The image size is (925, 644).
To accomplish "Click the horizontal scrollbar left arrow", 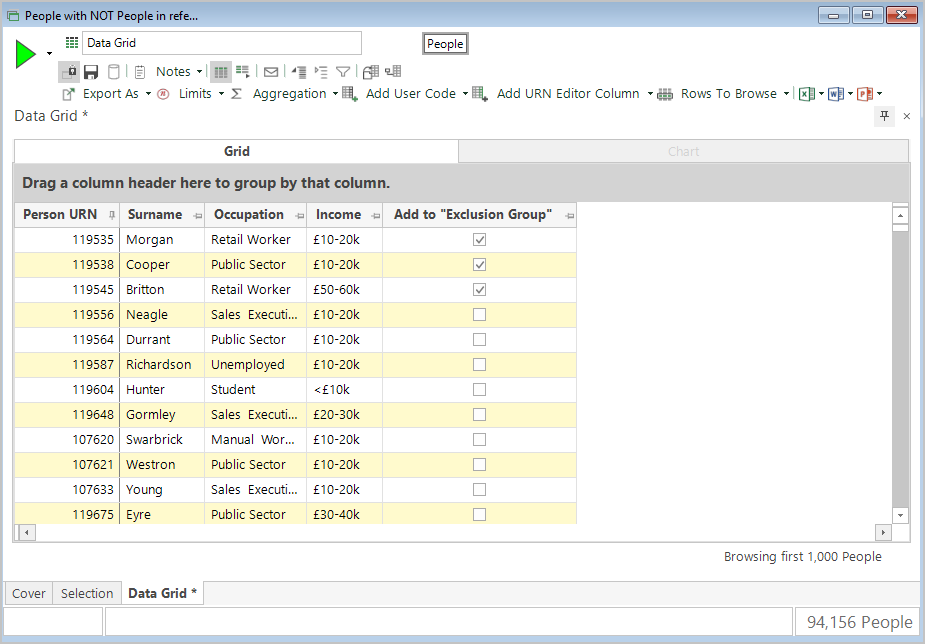I will [27, 533].
